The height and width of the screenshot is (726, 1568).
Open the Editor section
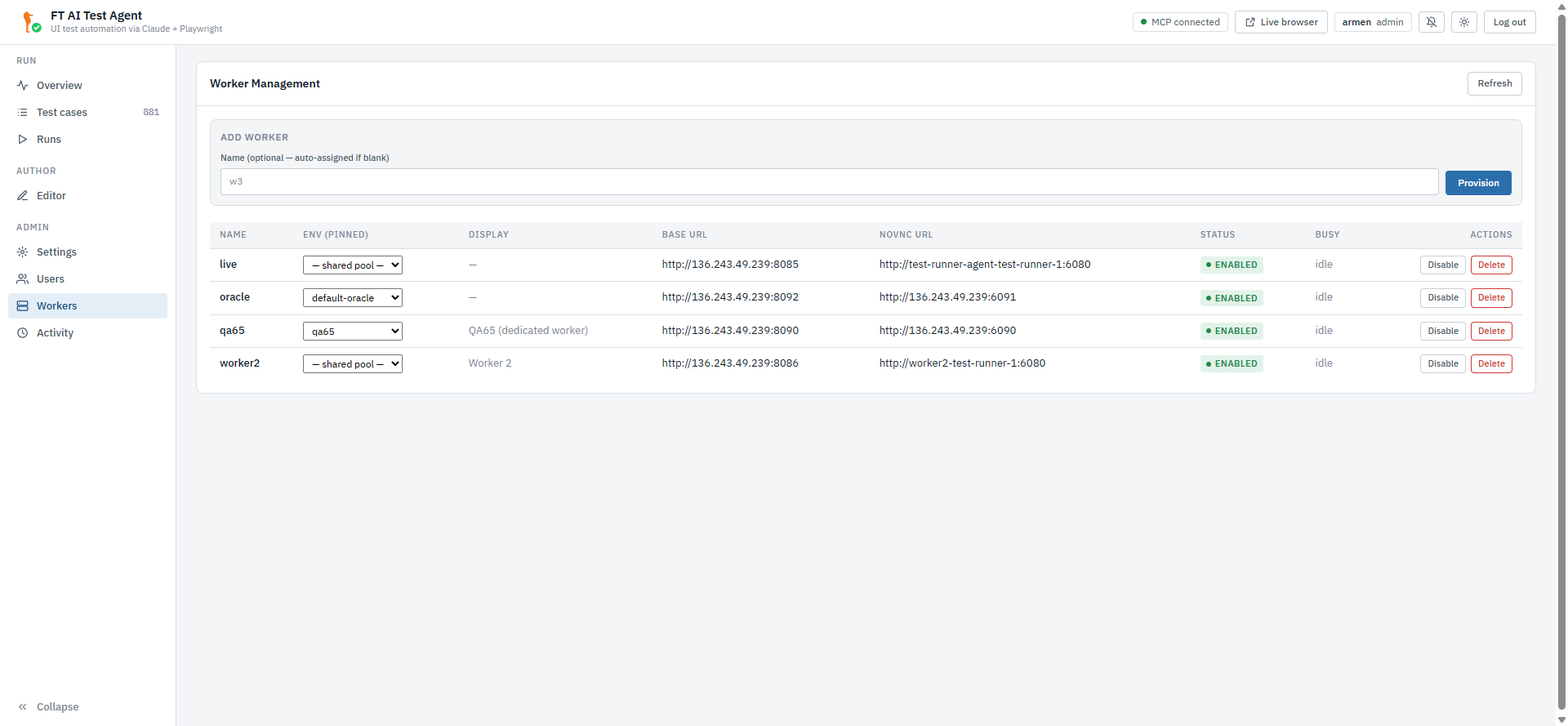pyautogui.click(x=88, y=196)
